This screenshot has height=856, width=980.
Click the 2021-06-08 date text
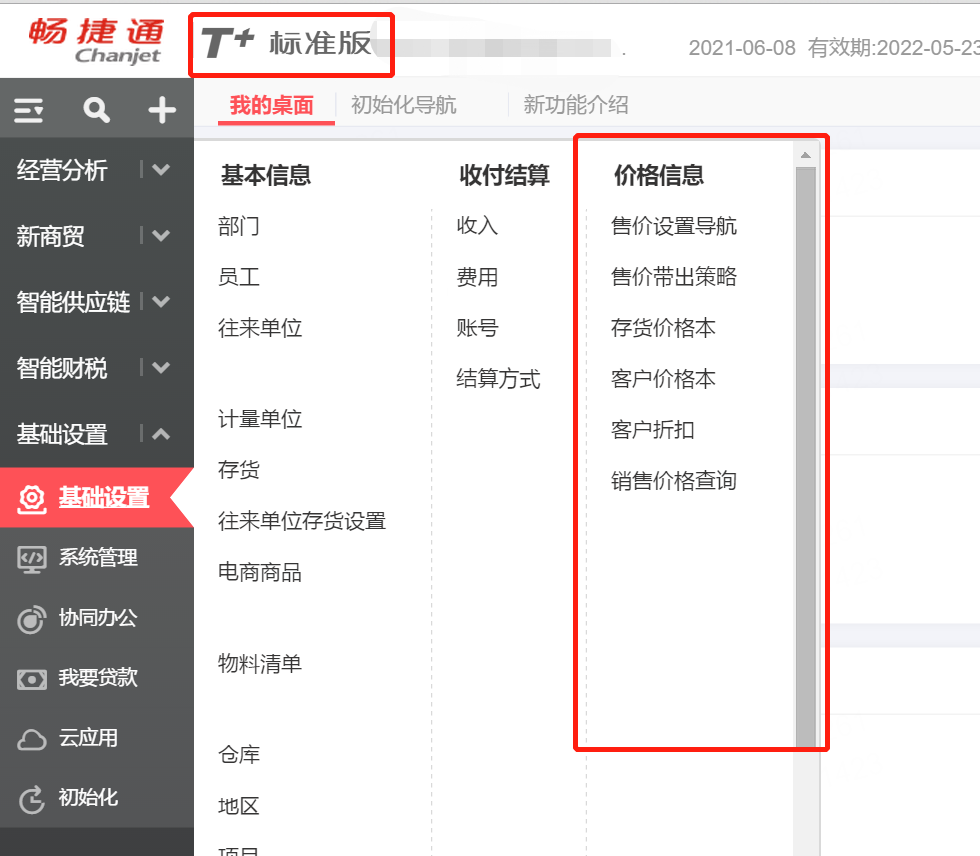[x=742, y=48]
